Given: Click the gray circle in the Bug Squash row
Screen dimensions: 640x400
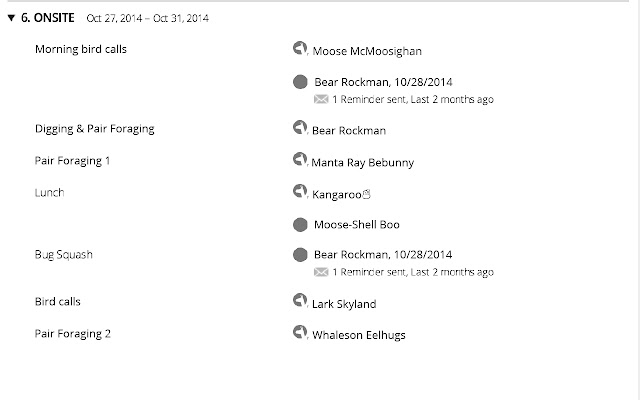Looking at the screenshot, I should tap(300, 255).
